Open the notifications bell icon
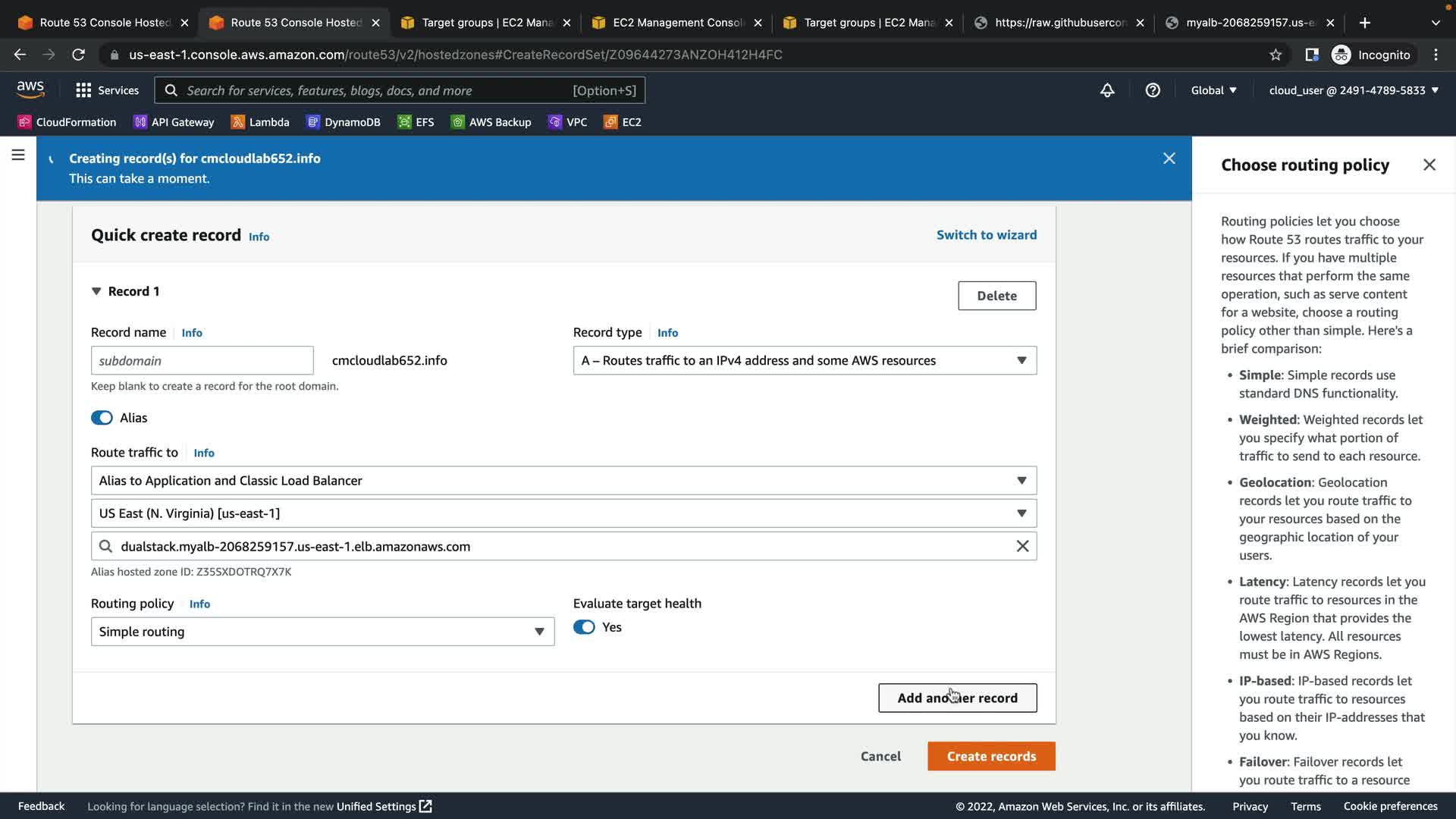 [1107, 90]
